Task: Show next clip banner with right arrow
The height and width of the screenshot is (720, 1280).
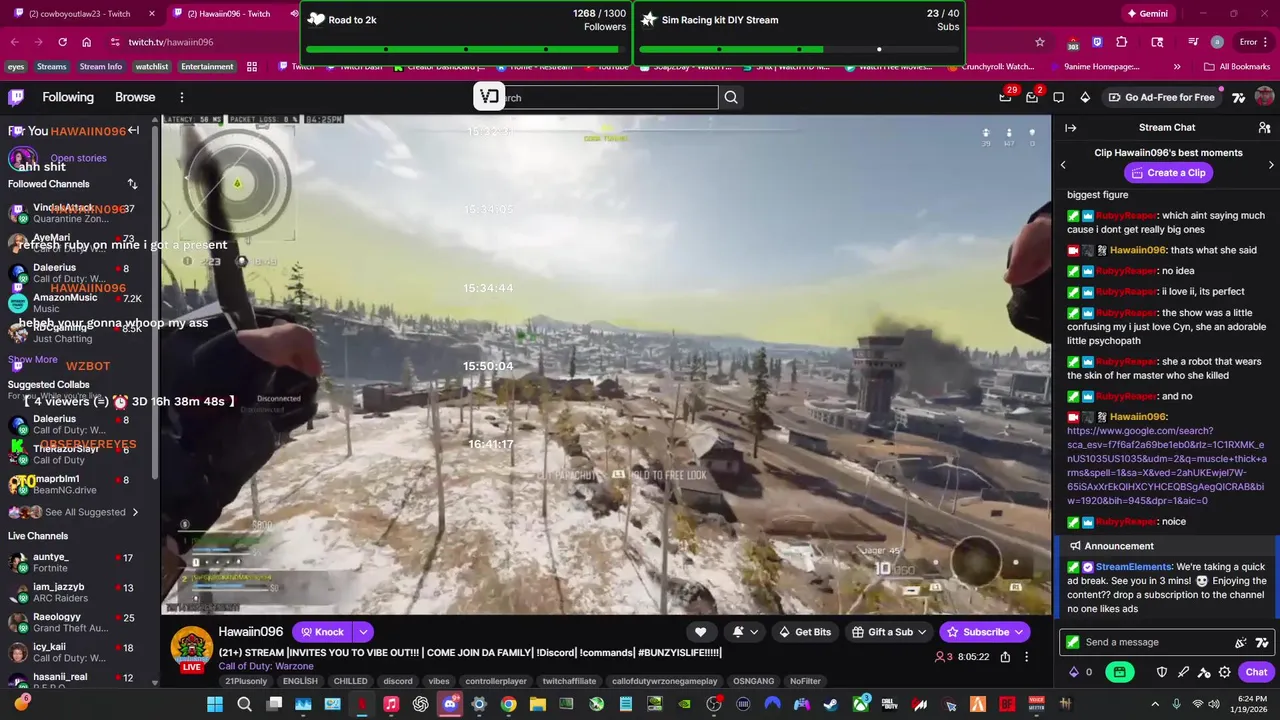Action: click(x=1271, y=165)
